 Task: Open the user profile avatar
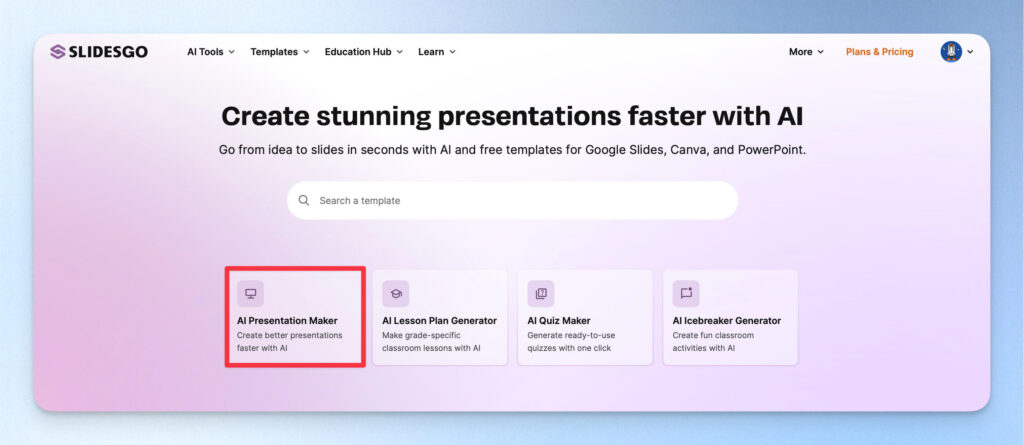coord(950,52)
